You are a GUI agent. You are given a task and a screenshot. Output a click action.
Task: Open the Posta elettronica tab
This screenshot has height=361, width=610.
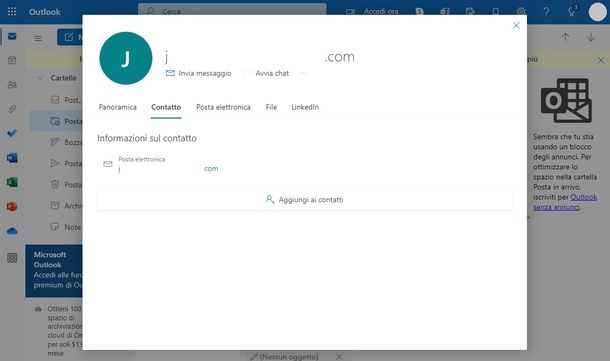(223, 107)
